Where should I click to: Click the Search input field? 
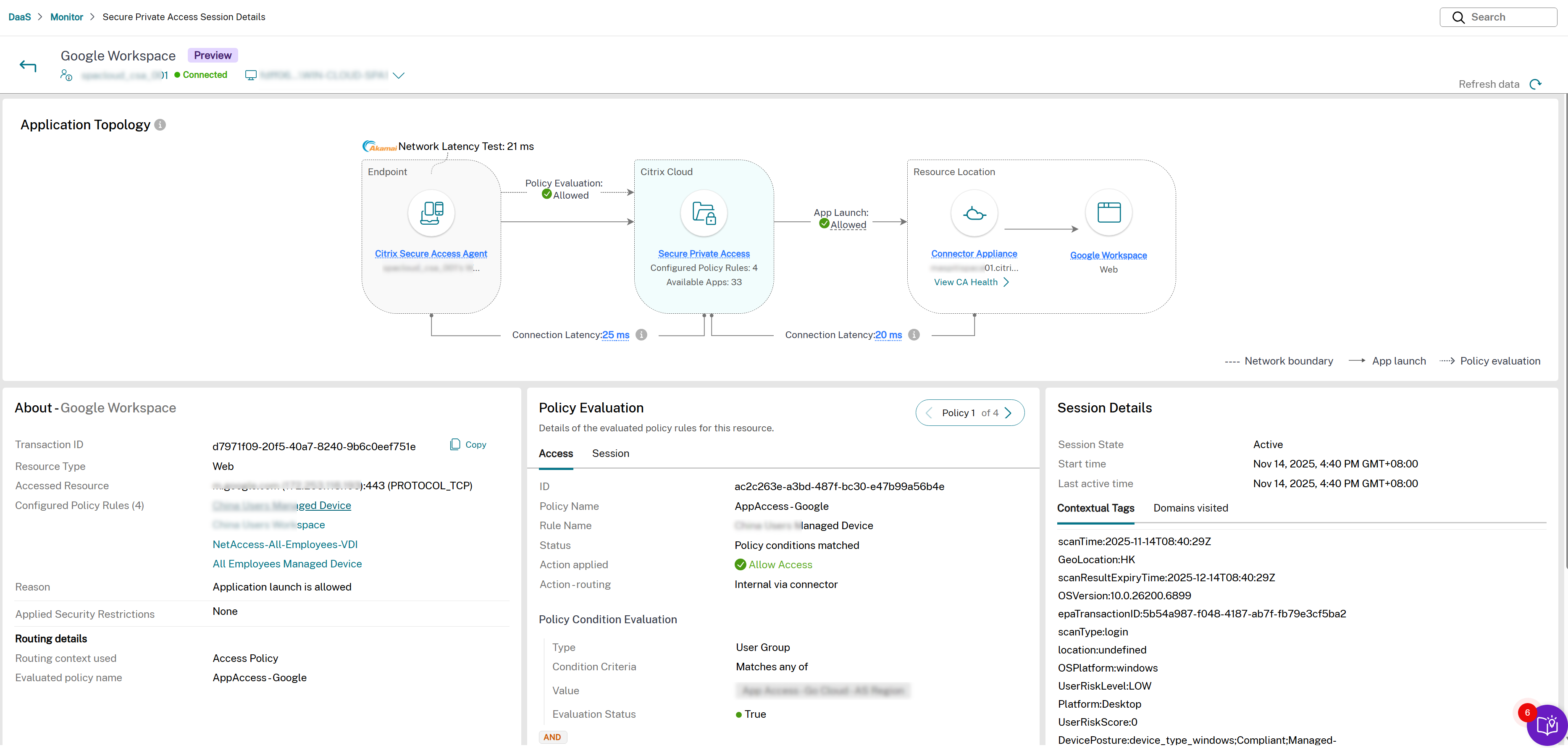tap(1498, 17)
